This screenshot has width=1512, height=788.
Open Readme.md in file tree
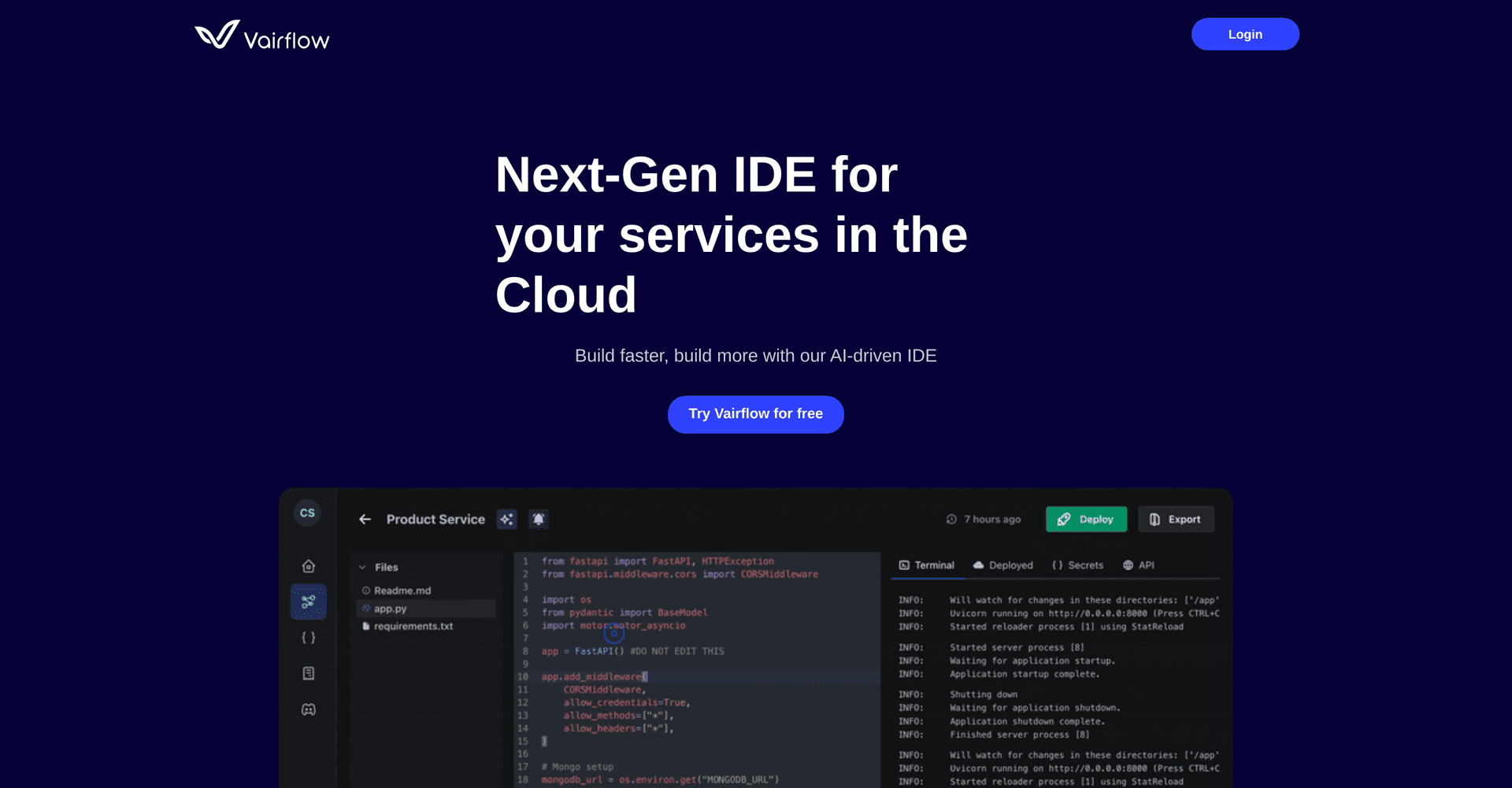click(x=402, y=590)
